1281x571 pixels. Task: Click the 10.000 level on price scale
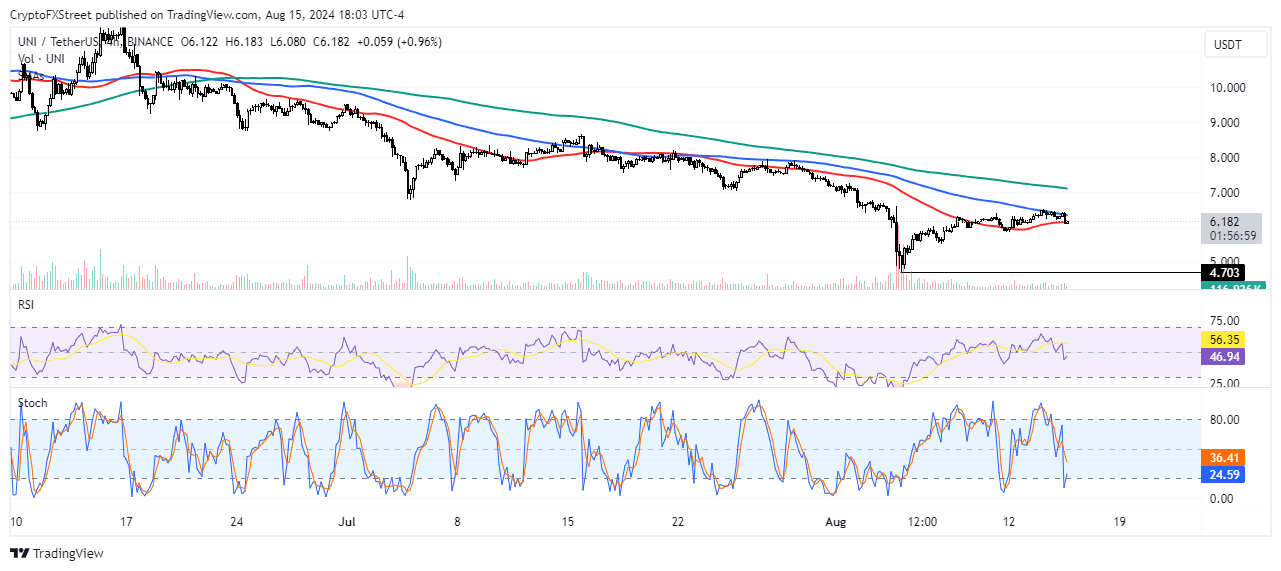(x=1228, y=87)
